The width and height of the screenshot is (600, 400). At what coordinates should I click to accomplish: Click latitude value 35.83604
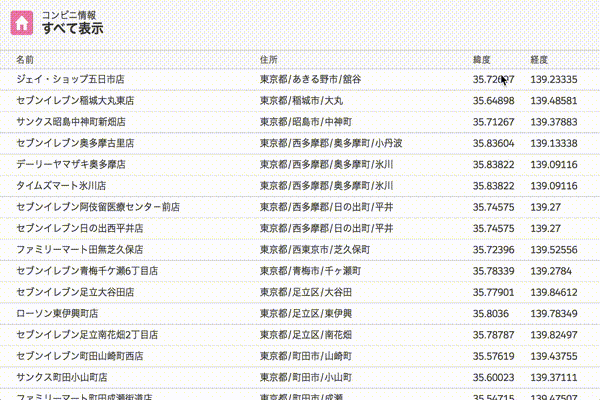point(494,143)
